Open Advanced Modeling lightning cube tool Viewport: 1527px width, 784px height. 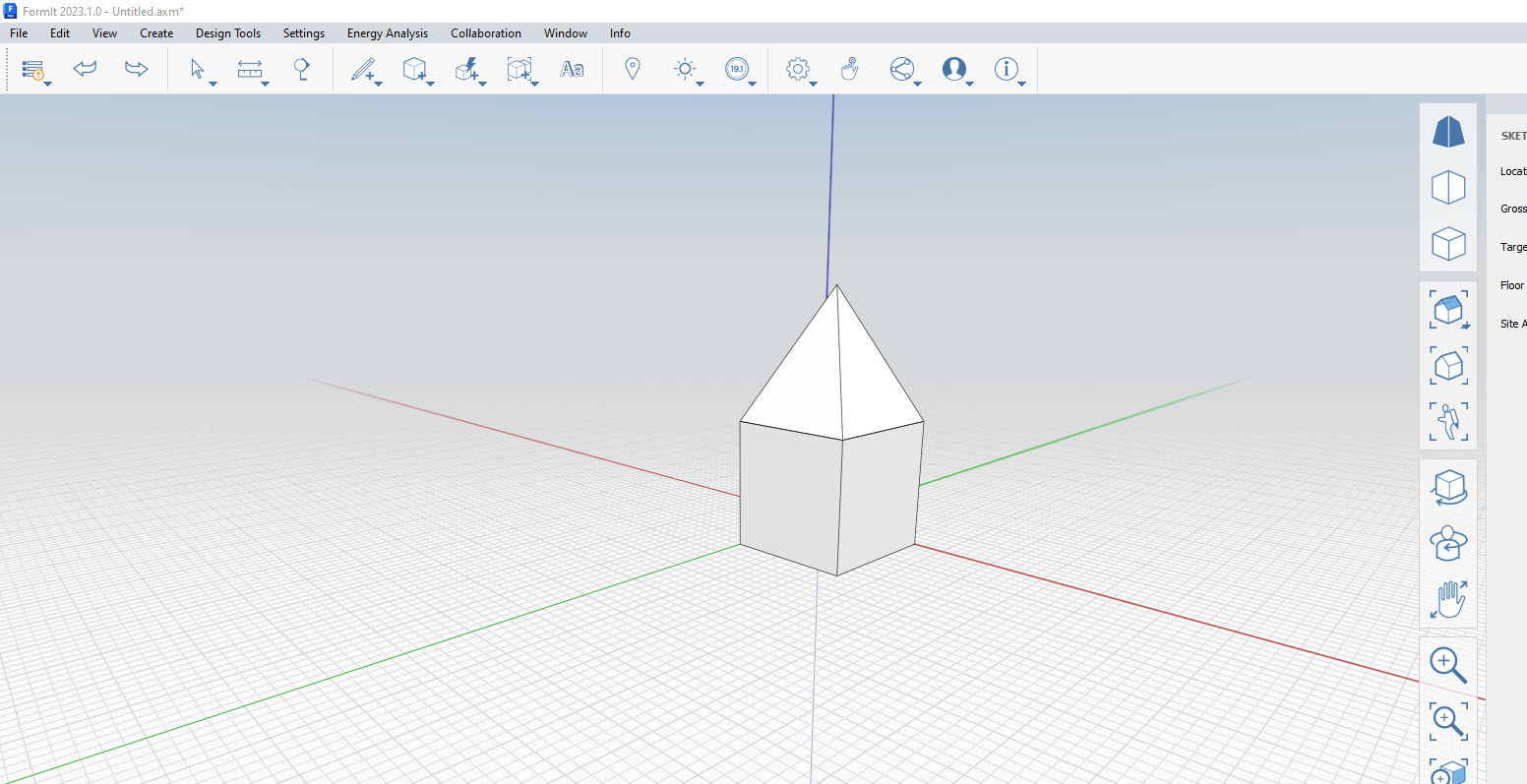click(466, 69)
